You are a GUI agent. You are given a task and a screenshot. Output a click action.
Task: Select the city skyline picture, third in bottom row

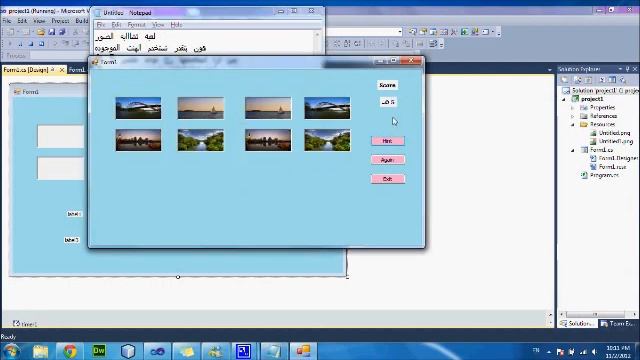pos(268,140)
